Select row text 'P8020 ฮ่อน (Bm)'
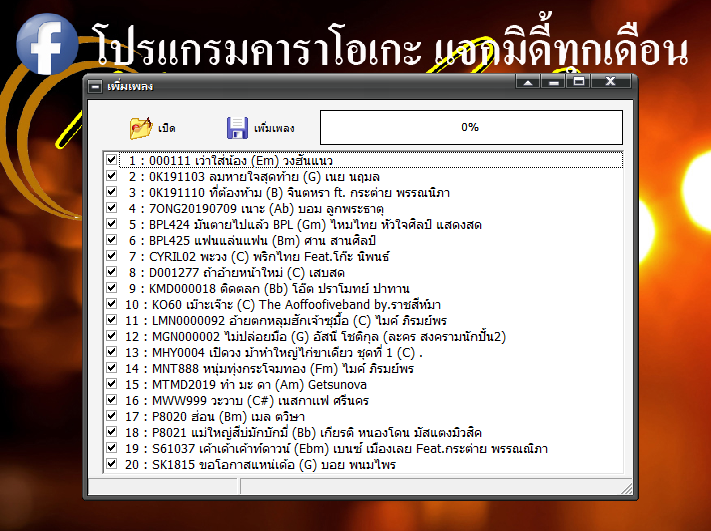711x531 pixels. [x=200, y=416]
